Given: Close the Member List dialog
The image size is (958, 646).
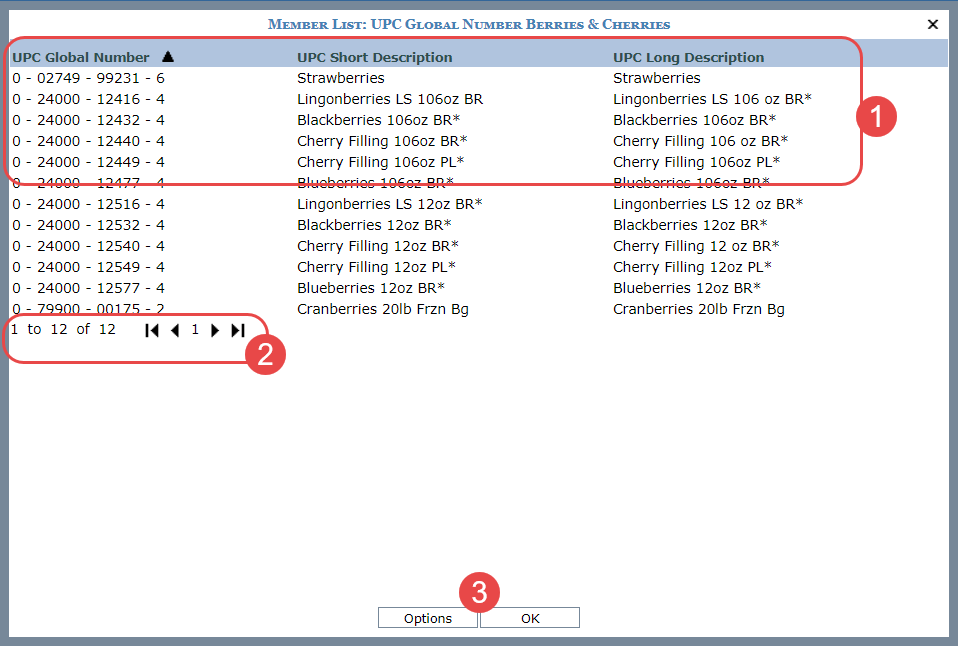Looking at the screenshot, I should 933,24.
